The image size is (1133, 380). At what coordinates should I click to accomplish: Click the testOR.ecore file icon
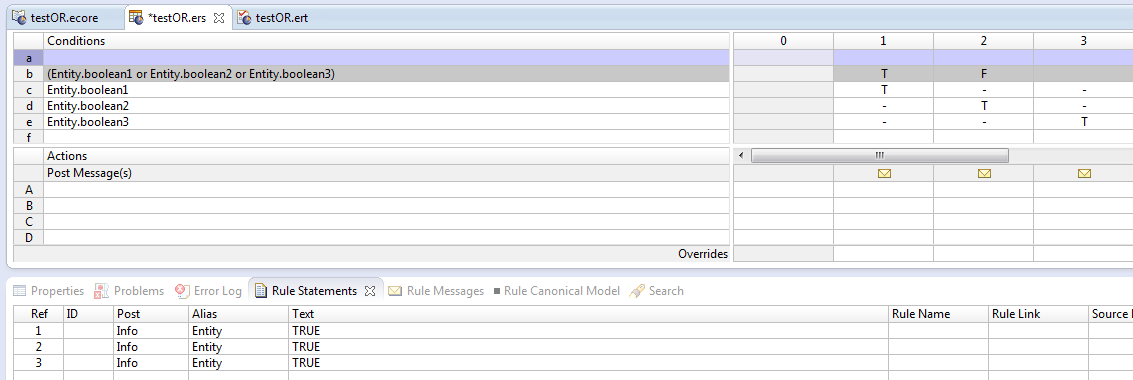tap(20, 18)
